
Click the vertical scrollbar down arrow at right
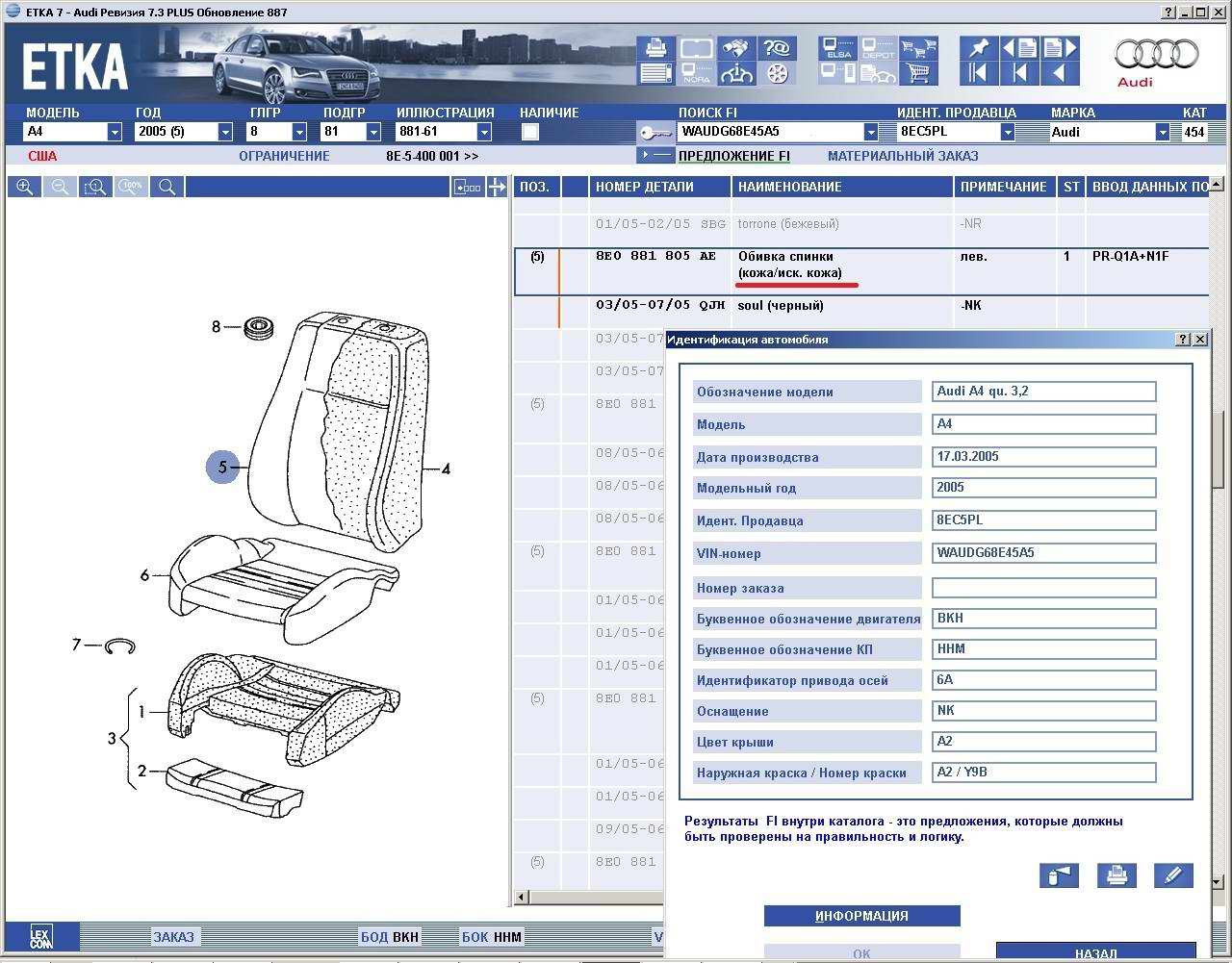pos(1217,881)
